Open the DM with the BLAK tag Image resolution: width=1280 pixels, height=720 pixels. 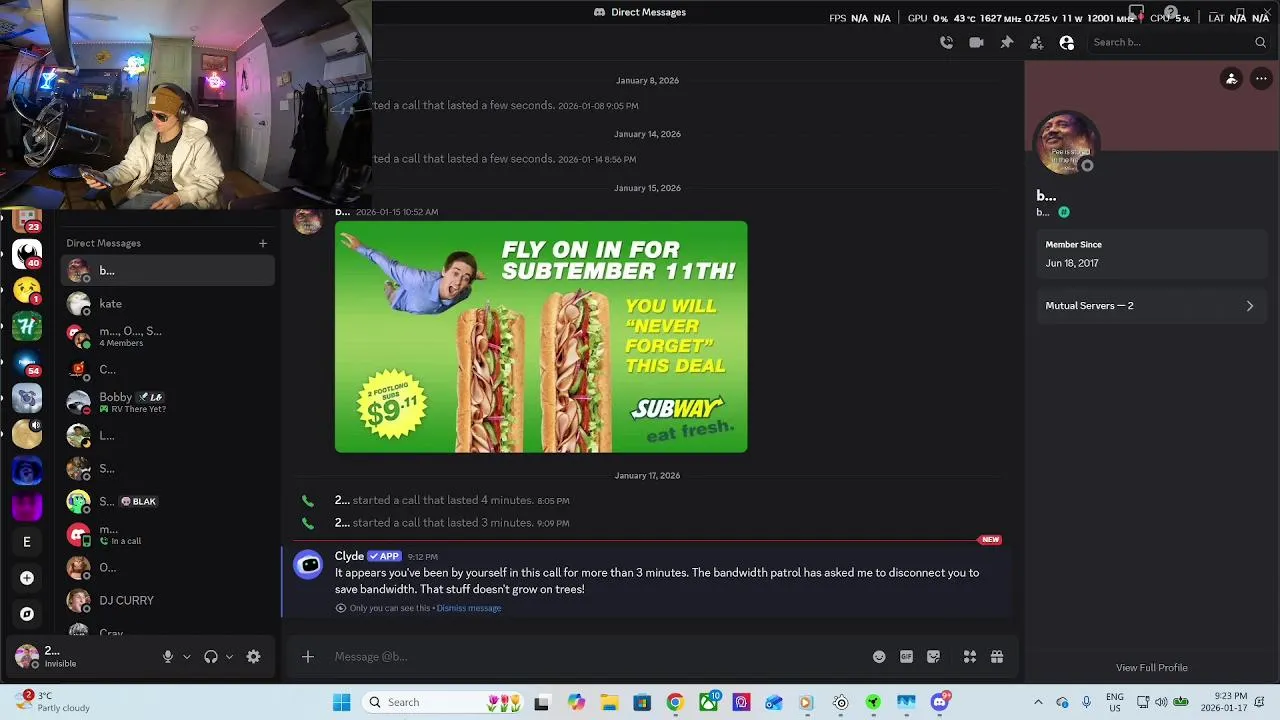click(168, 501)
